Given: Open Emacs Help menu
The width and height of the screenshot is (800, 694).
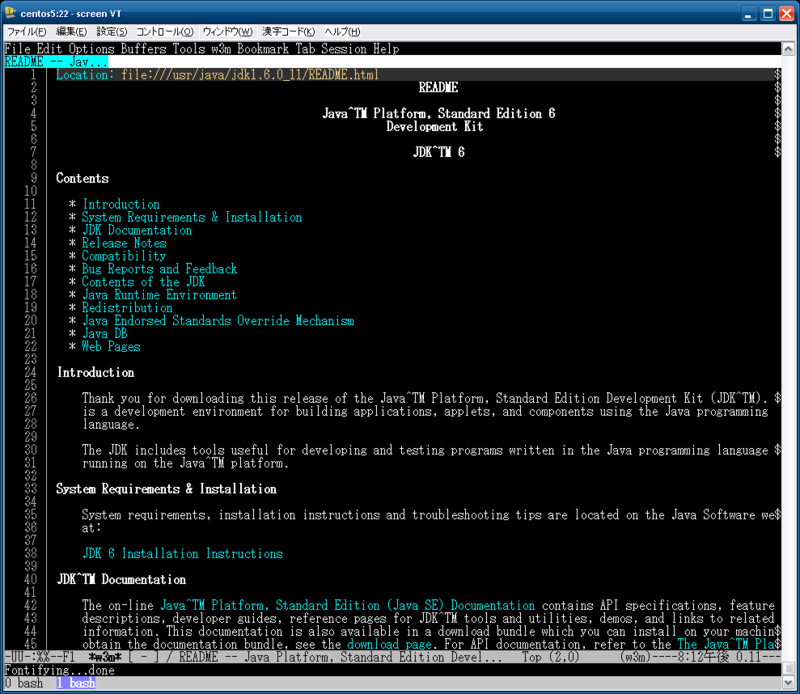Looking at the screenshot, I should point(386,49).
